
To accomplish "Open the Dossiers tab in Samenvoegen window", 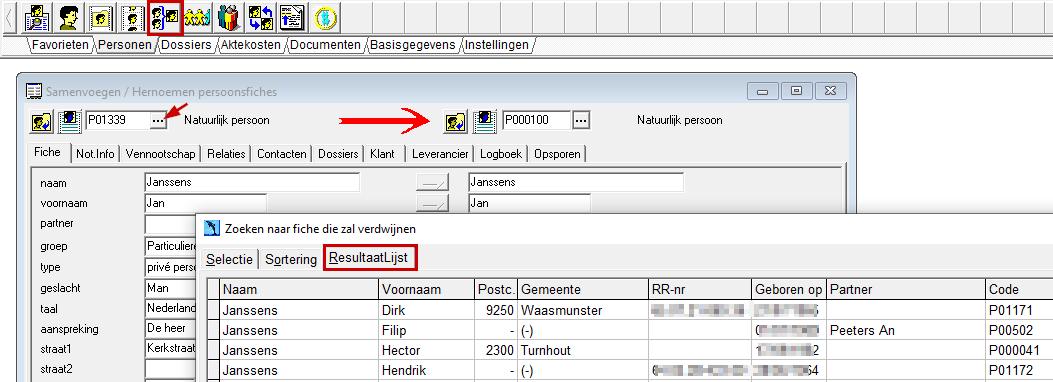I will click(338, 154).
